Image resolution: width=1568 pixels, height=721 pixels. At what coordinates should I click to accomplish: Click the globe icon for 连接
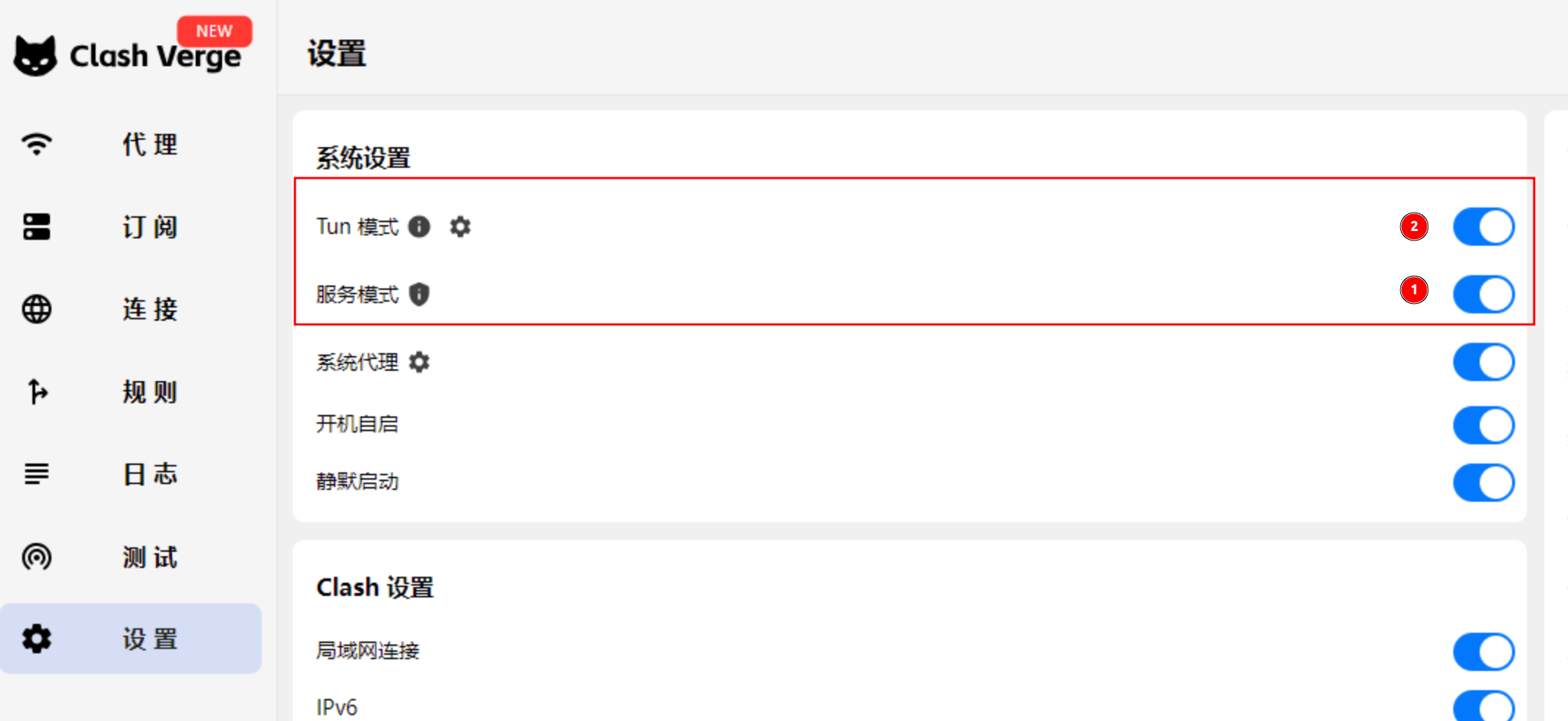point(37,309)
